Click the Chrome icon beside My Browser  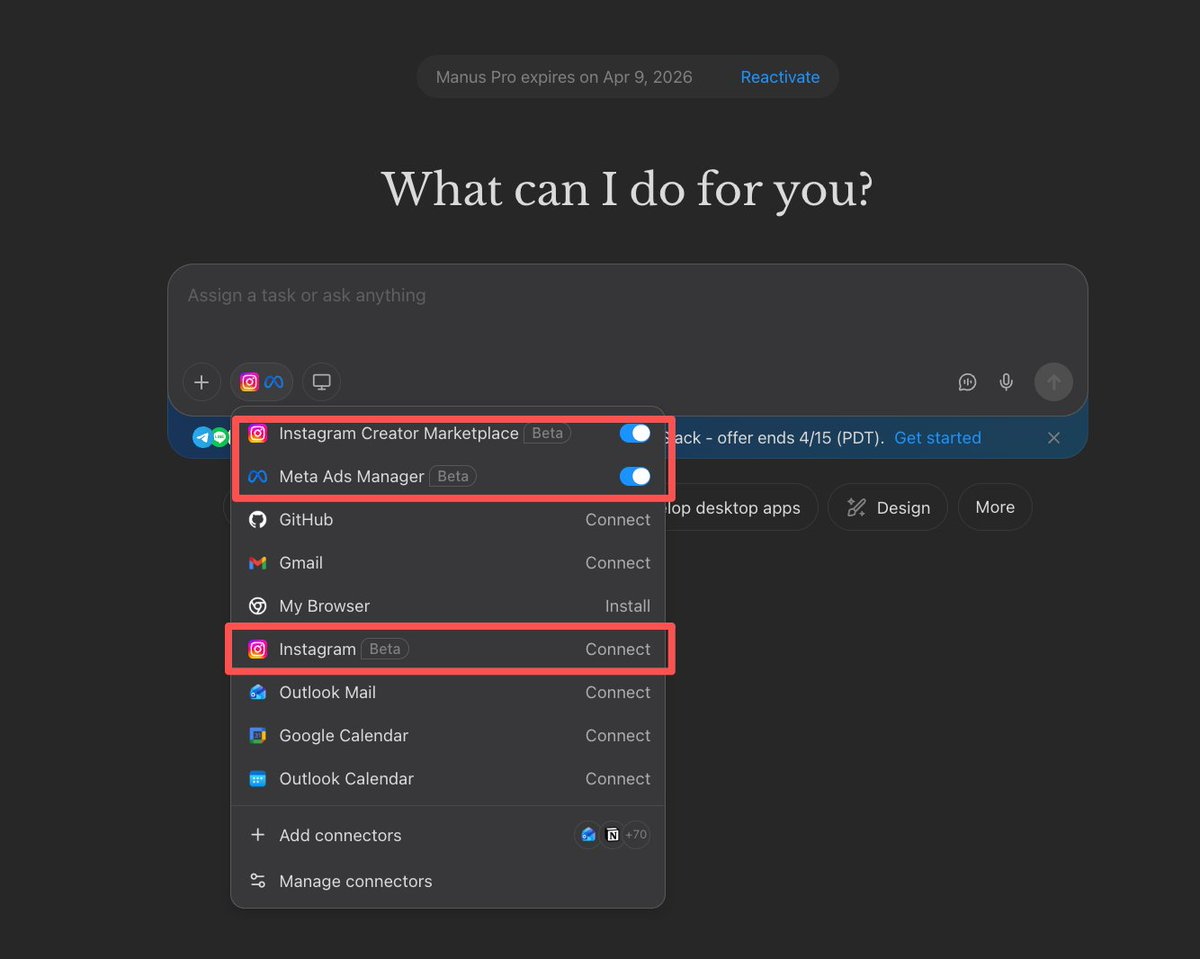tap(257, 606)
